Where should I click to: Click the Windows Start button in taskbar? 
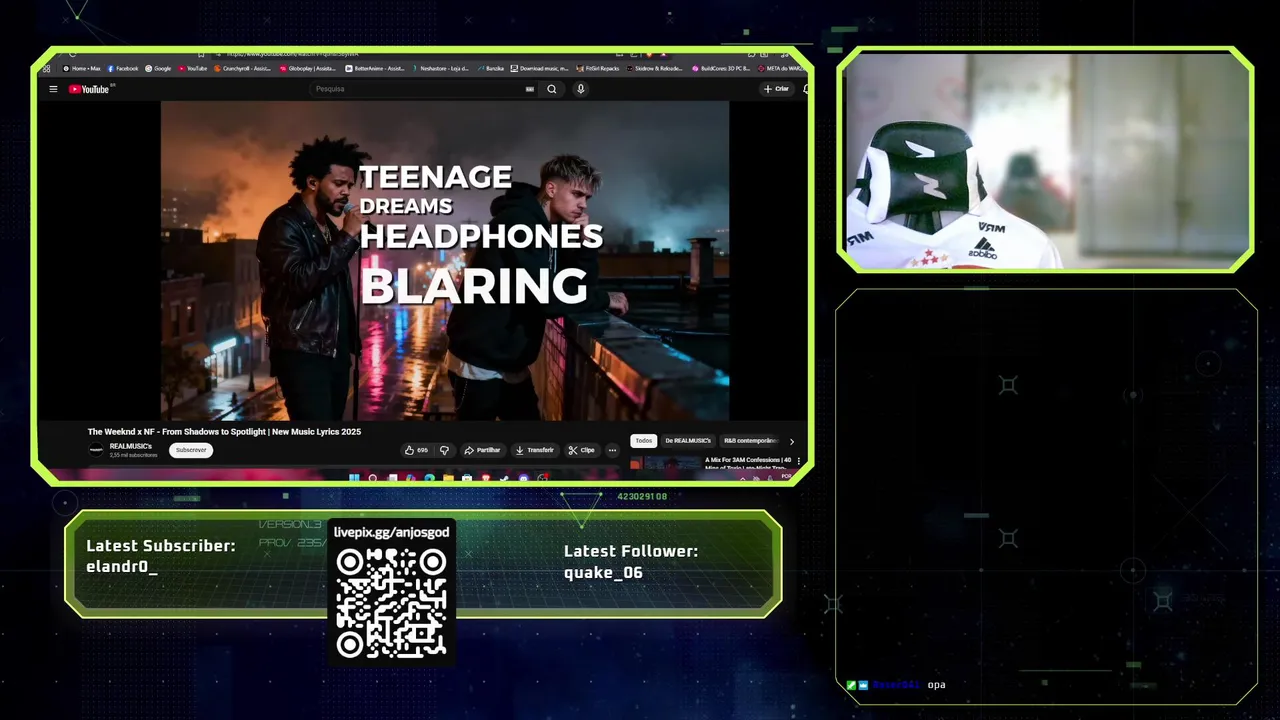[354, 478]
